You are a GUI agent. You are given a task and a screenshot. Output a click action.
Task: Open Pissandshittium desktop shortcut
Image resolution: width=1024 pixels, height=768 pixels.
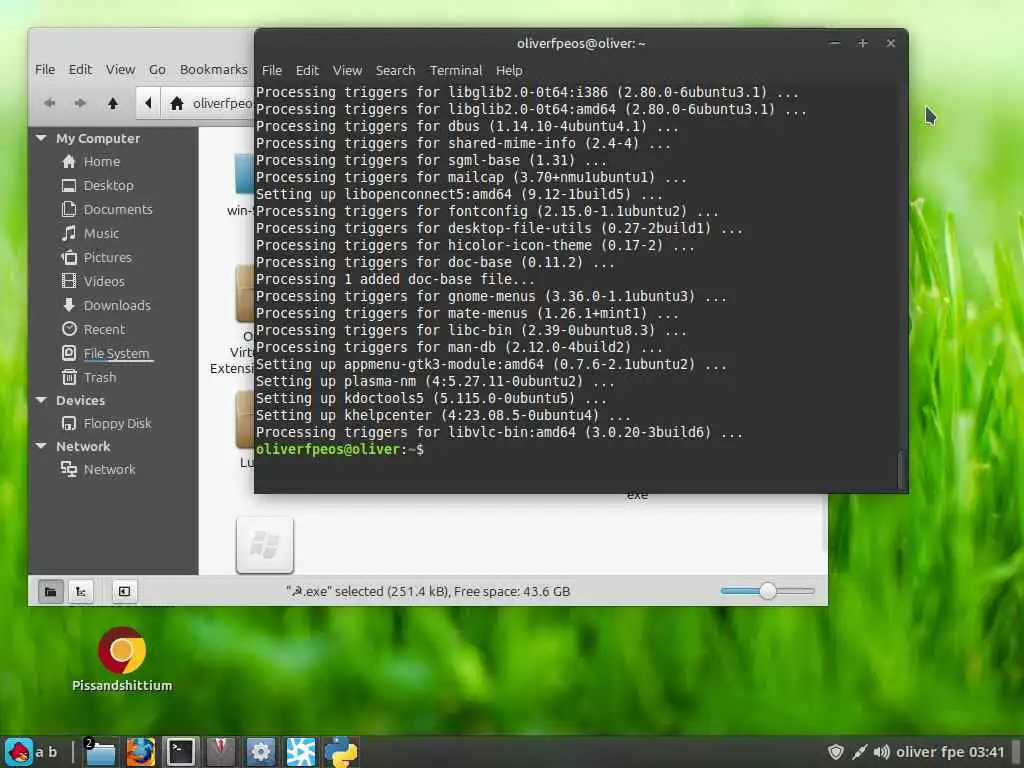pos(122,660)
